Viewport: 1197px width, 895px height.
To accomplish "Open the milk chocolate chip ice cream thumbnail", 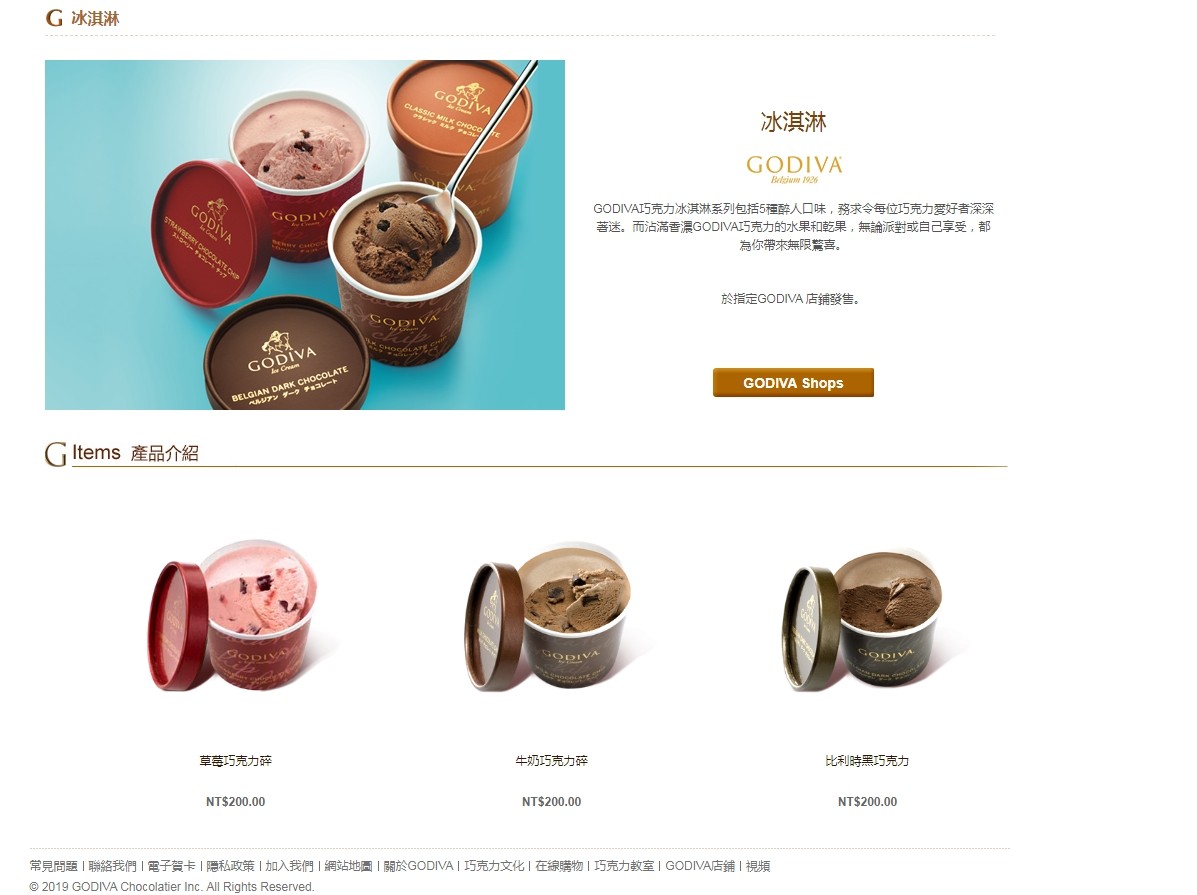I will (x=551, y=618).
